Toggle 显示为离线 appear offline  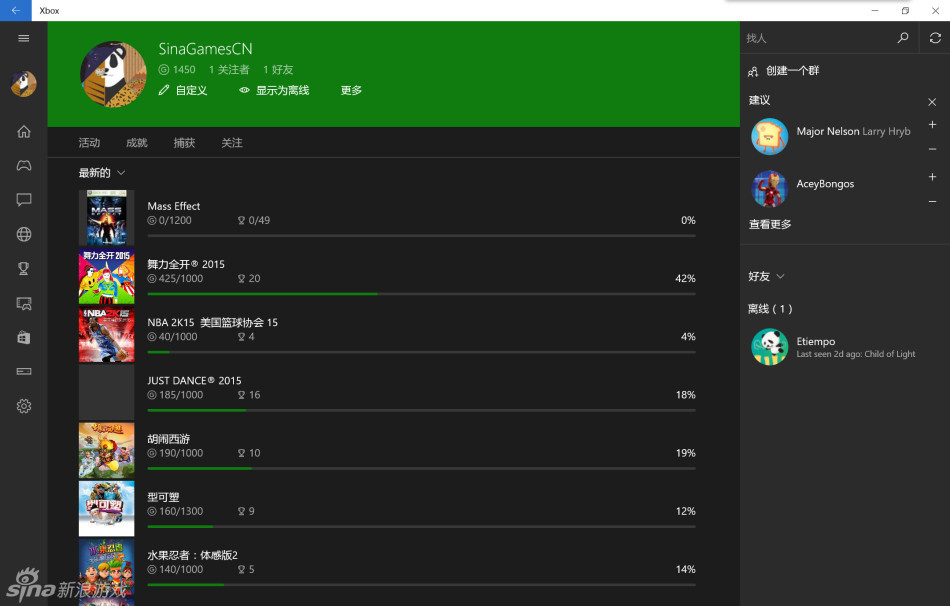click(274, 91)
